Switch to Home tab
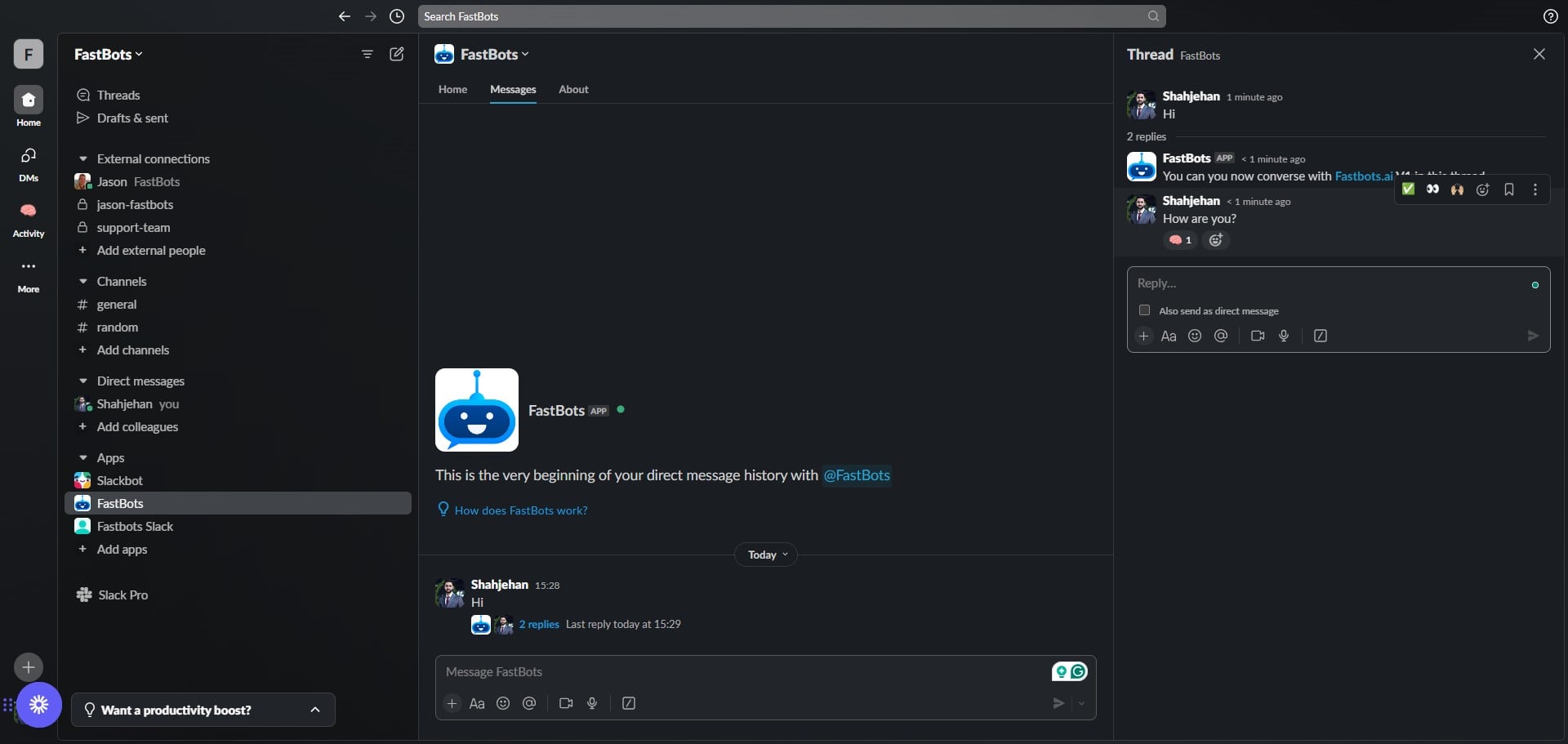The height and width of the screenshot is (744, 1568). (452, 89)
